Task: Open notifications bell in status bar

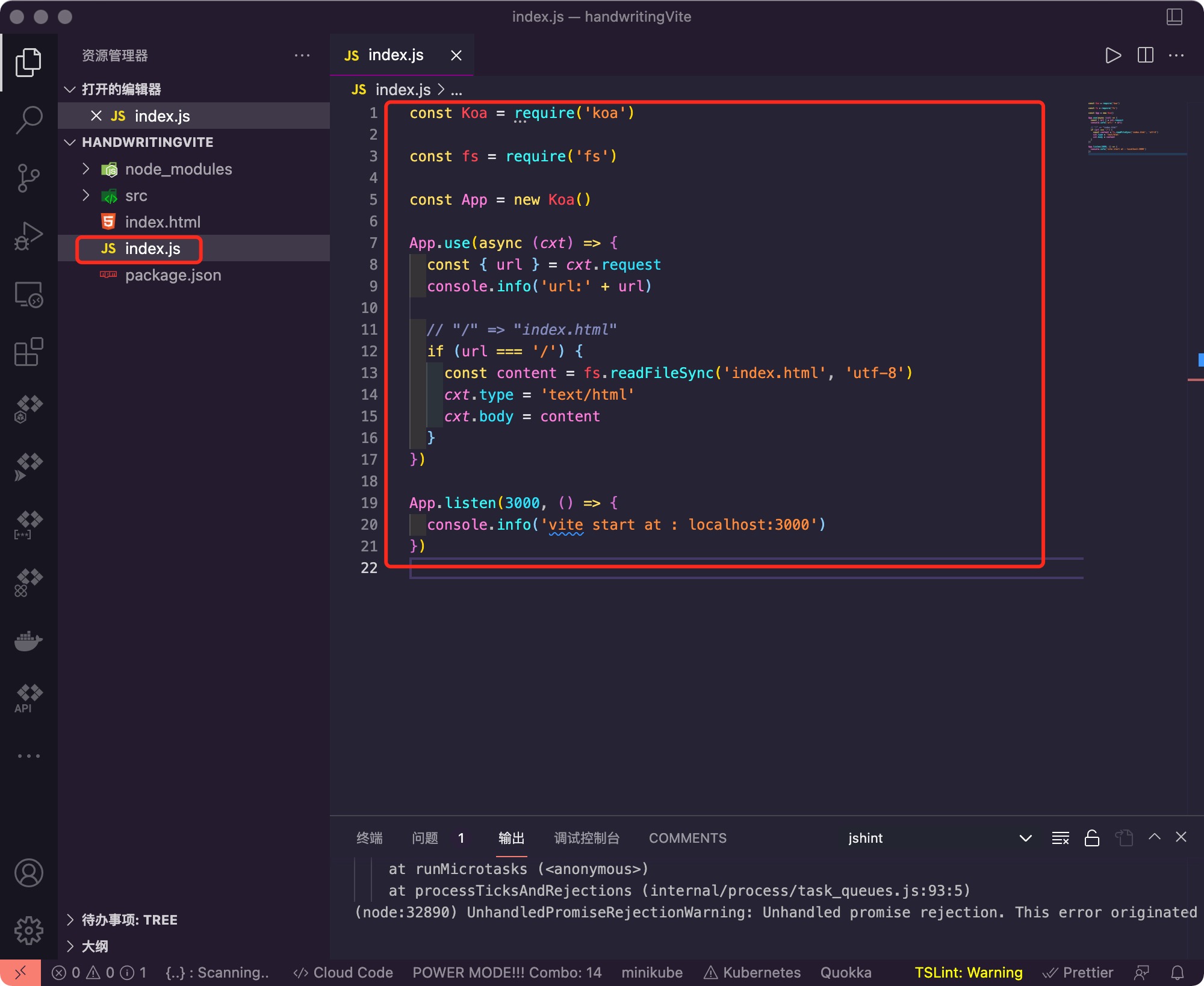Action: coord(1177,973)
